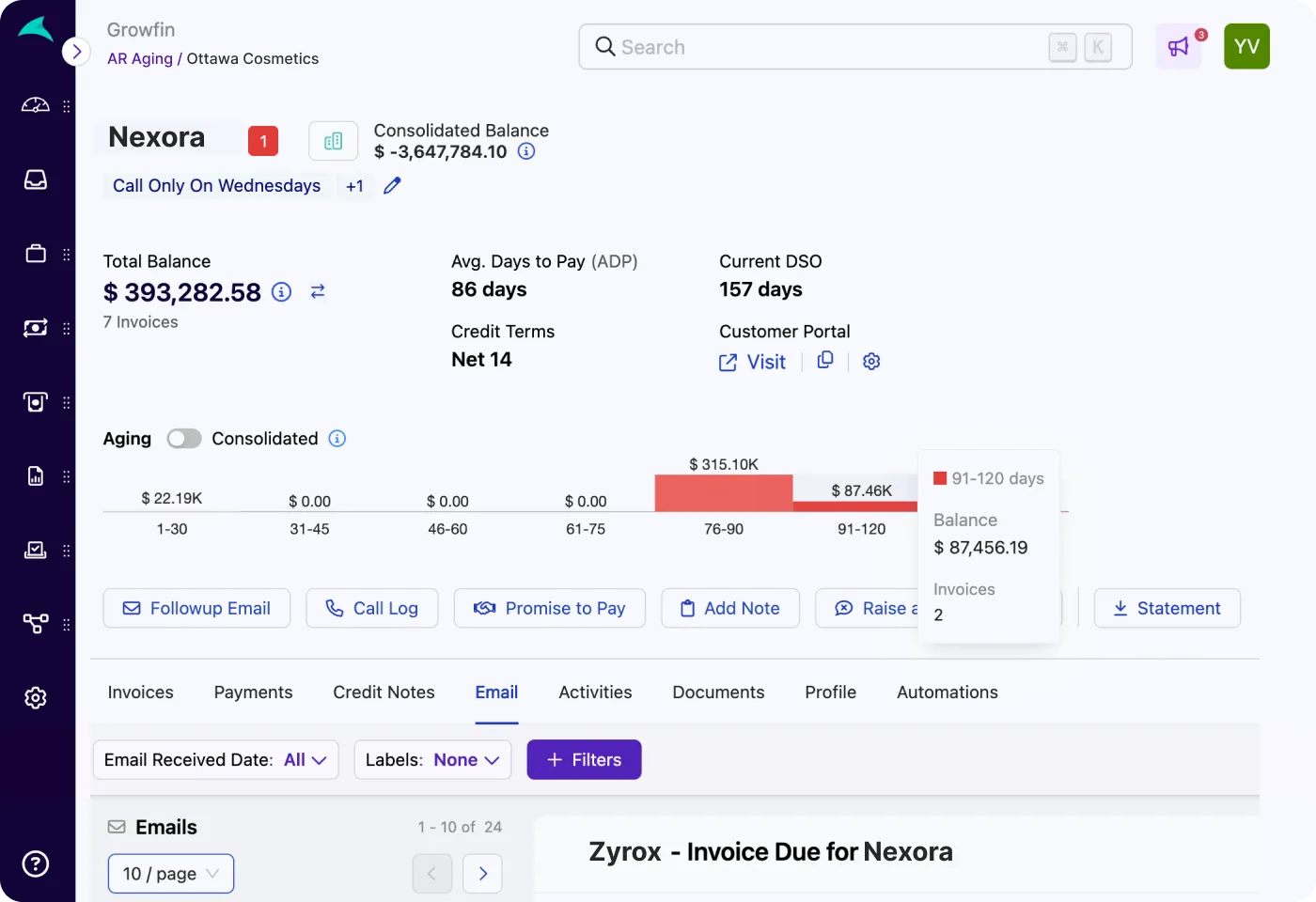1316x902 pixels.
Task: Select the Email tab
Action: [x=496, y=692]
